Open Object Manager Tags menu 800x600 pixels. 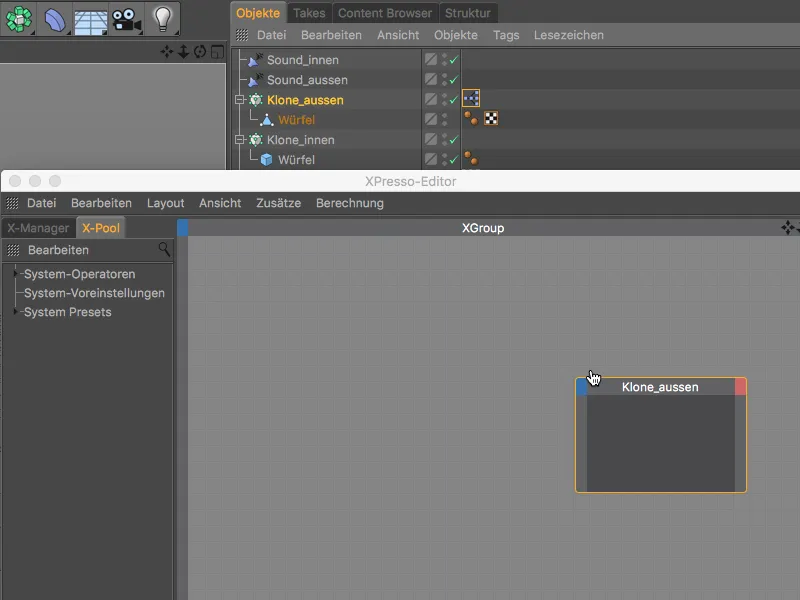click(506, 35)
